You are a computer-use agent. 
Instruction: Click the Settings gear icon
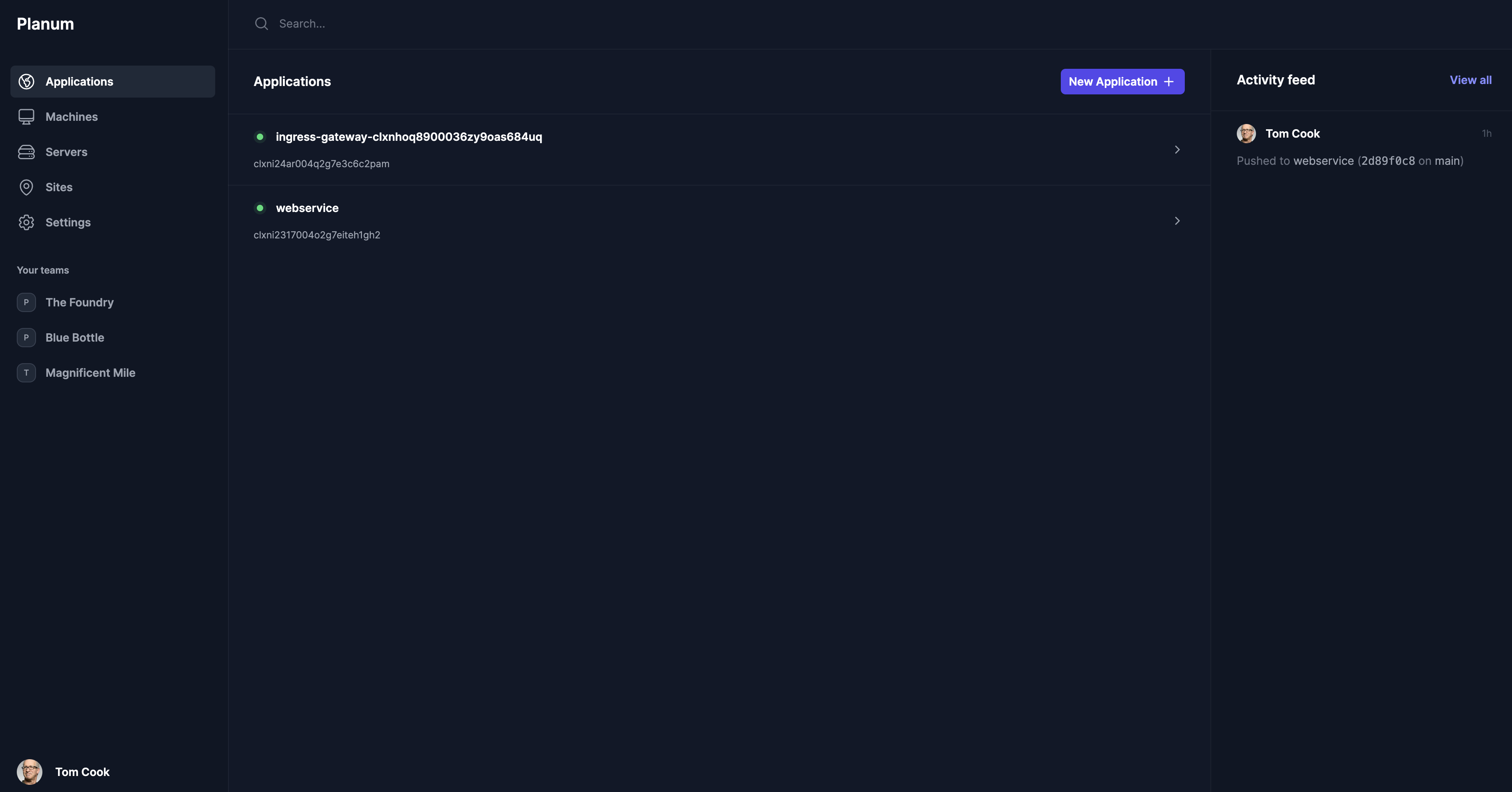(26, 222)
